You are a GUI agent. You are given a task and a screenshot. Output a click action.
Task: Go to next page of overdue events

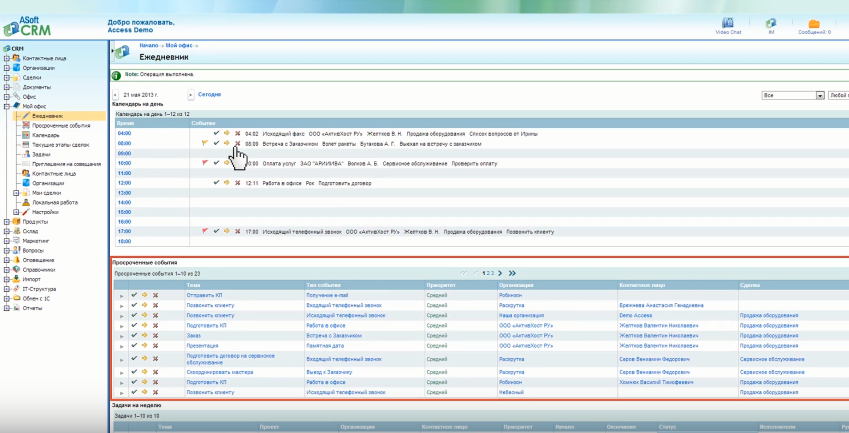click(x=500, y=273)
